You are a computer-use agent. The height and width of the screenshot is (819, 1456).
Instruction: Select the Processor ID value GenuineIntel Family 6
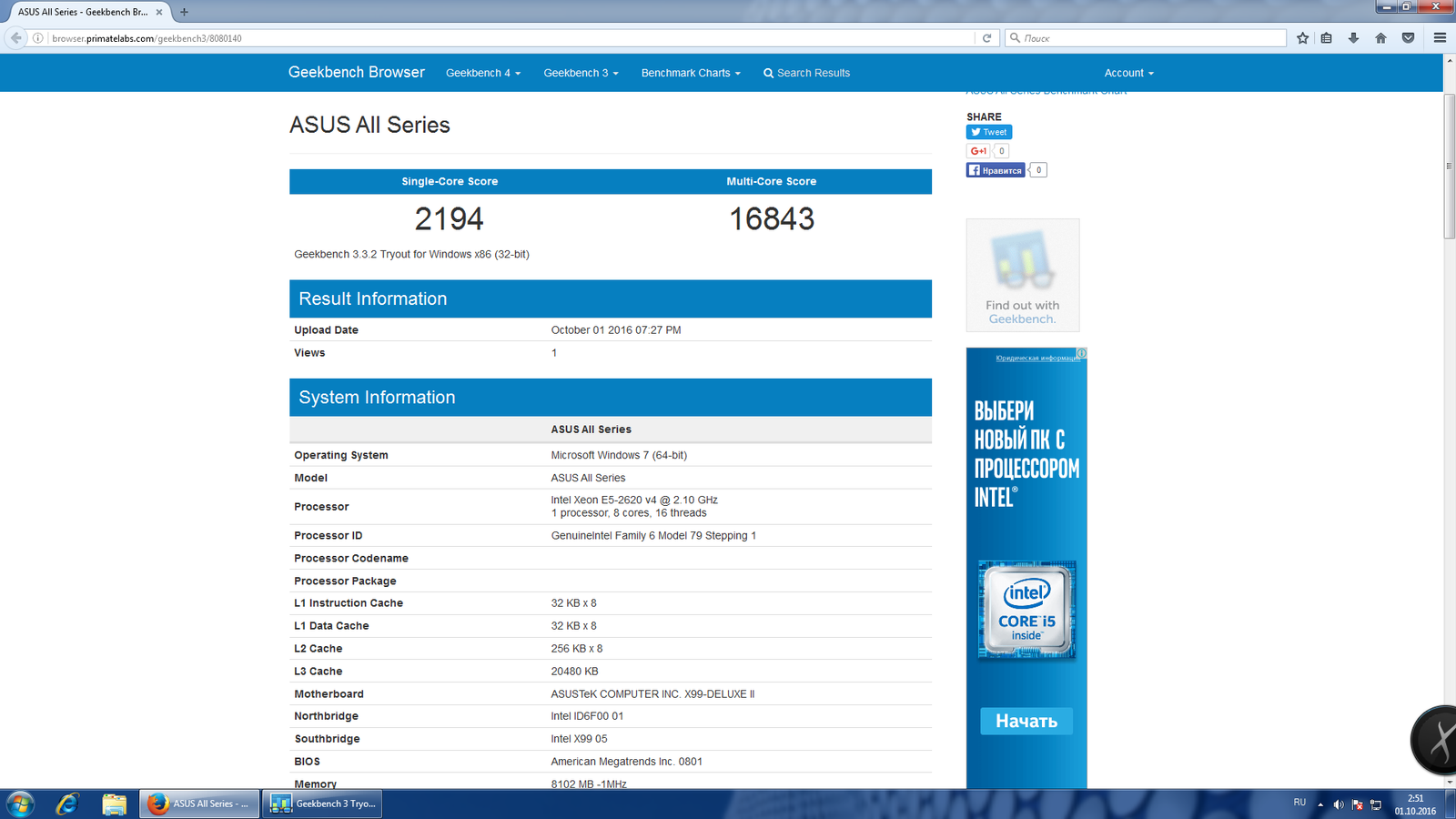coord(653,536)
